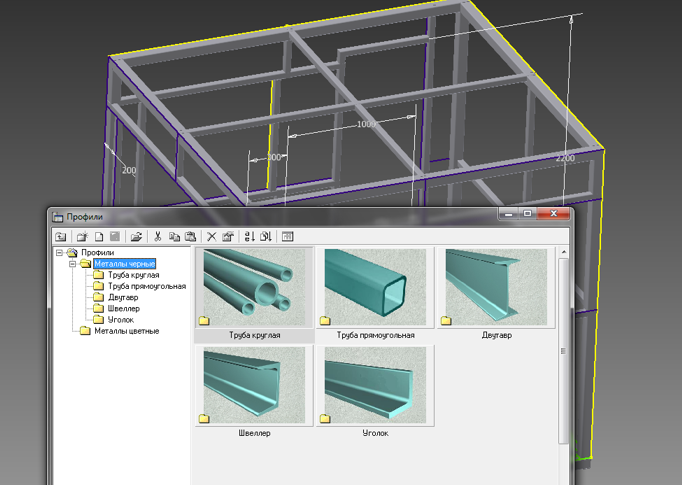Screen dimensions: 682x485
Task: Click the properties icon in toolbar
Action: [228, 237]
